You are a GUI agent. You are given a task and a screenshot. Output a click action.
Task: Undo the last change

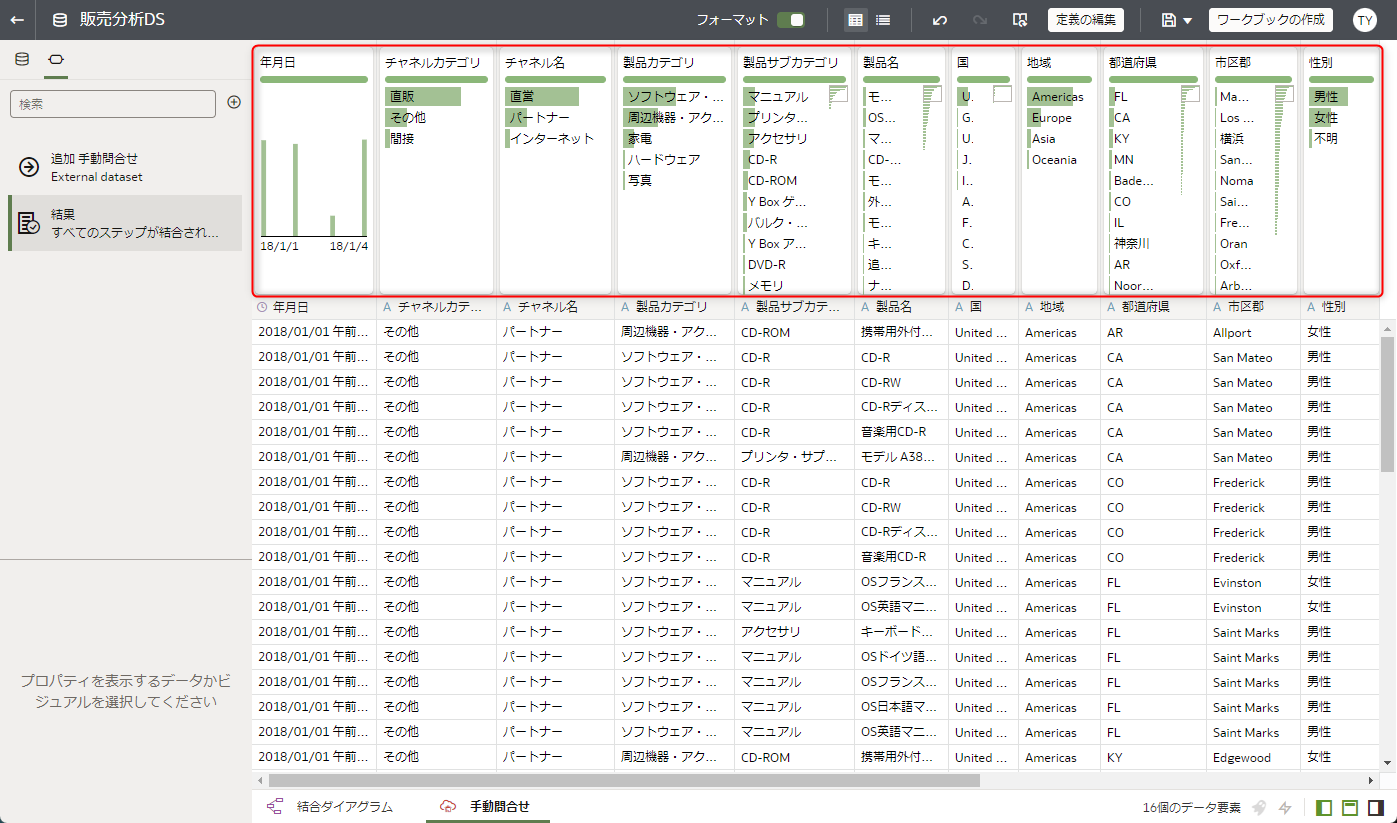(x=939, y=20)
